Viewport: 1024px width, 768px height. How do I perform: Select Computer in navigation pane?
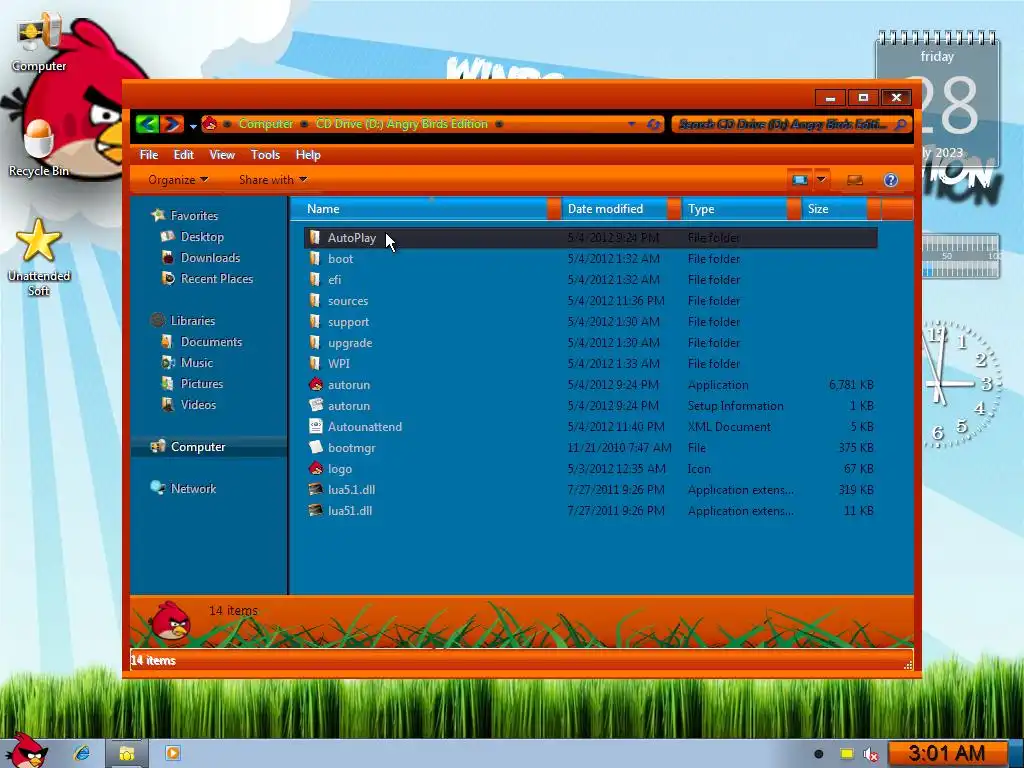click(x=198, y=447)
